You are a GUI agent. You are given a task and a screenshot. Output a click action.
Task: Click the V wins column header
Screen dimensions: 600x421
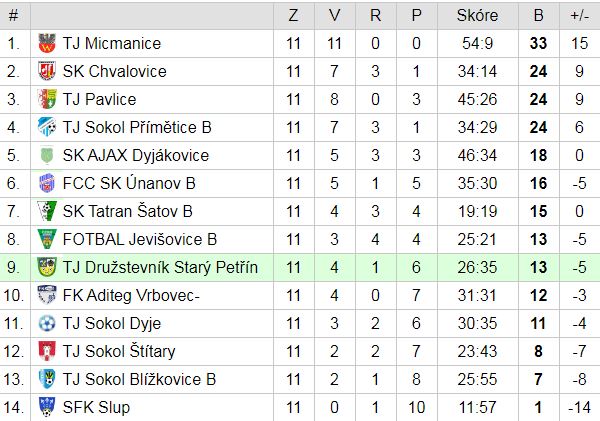[x=334, y=16]
